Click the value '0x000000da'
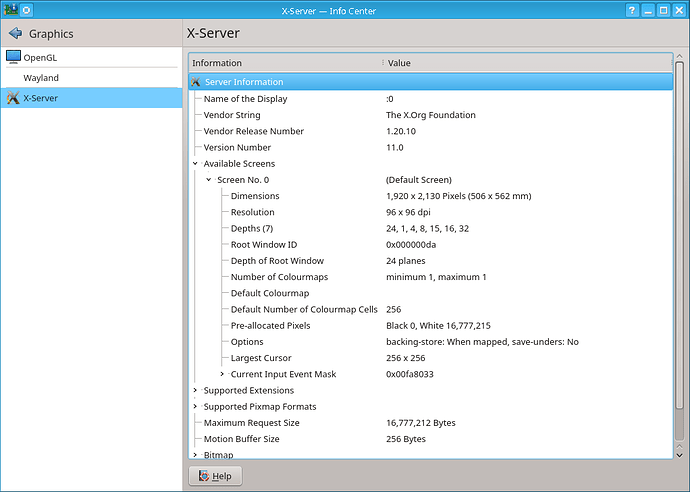The image size is (690, 492). tap(411, 245)
